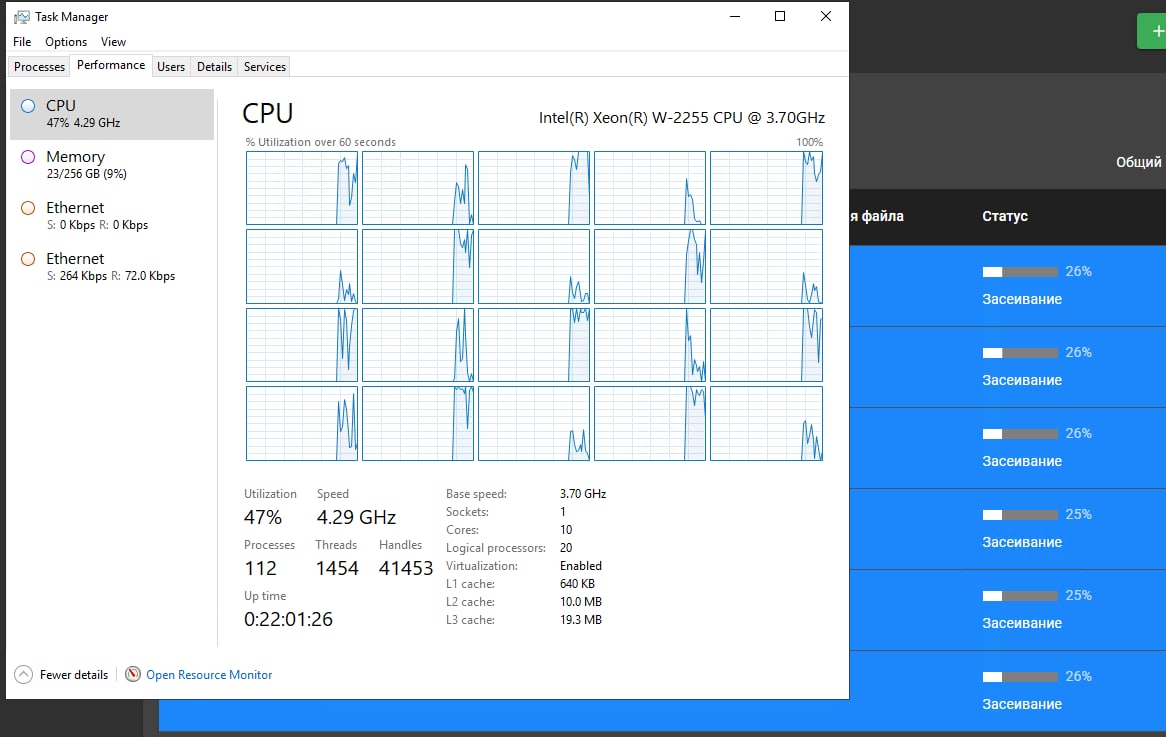Open Resource Monitor link
Image resolution: width=1166 pixels, height=737 pixels.
[x=209, y=675]
